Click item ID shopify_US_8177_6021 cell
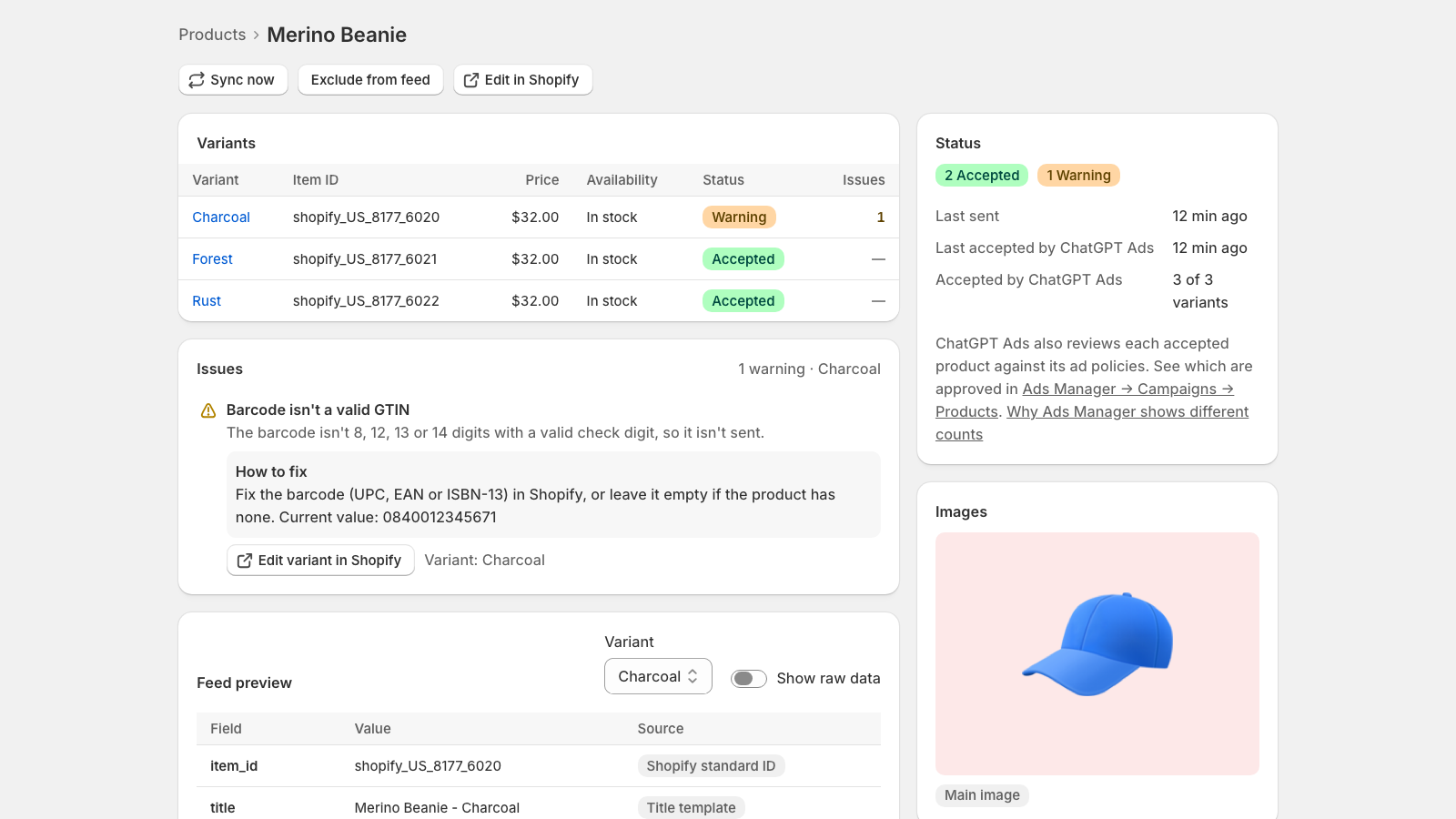This screenshot has width=1456, height=819. (365, 259)
